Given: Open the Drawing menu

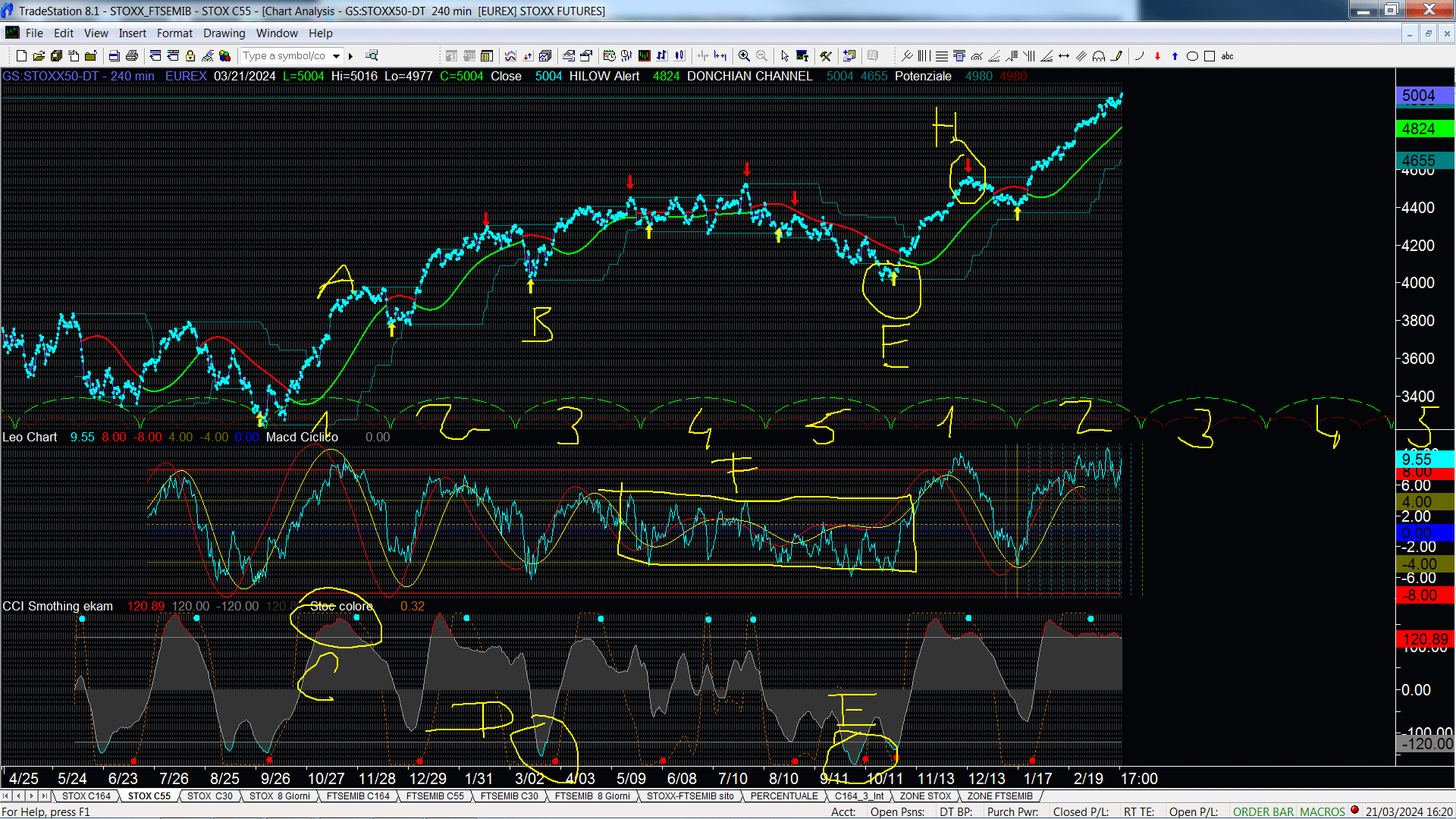Looking at the screenshot, I should pos(224,33).
